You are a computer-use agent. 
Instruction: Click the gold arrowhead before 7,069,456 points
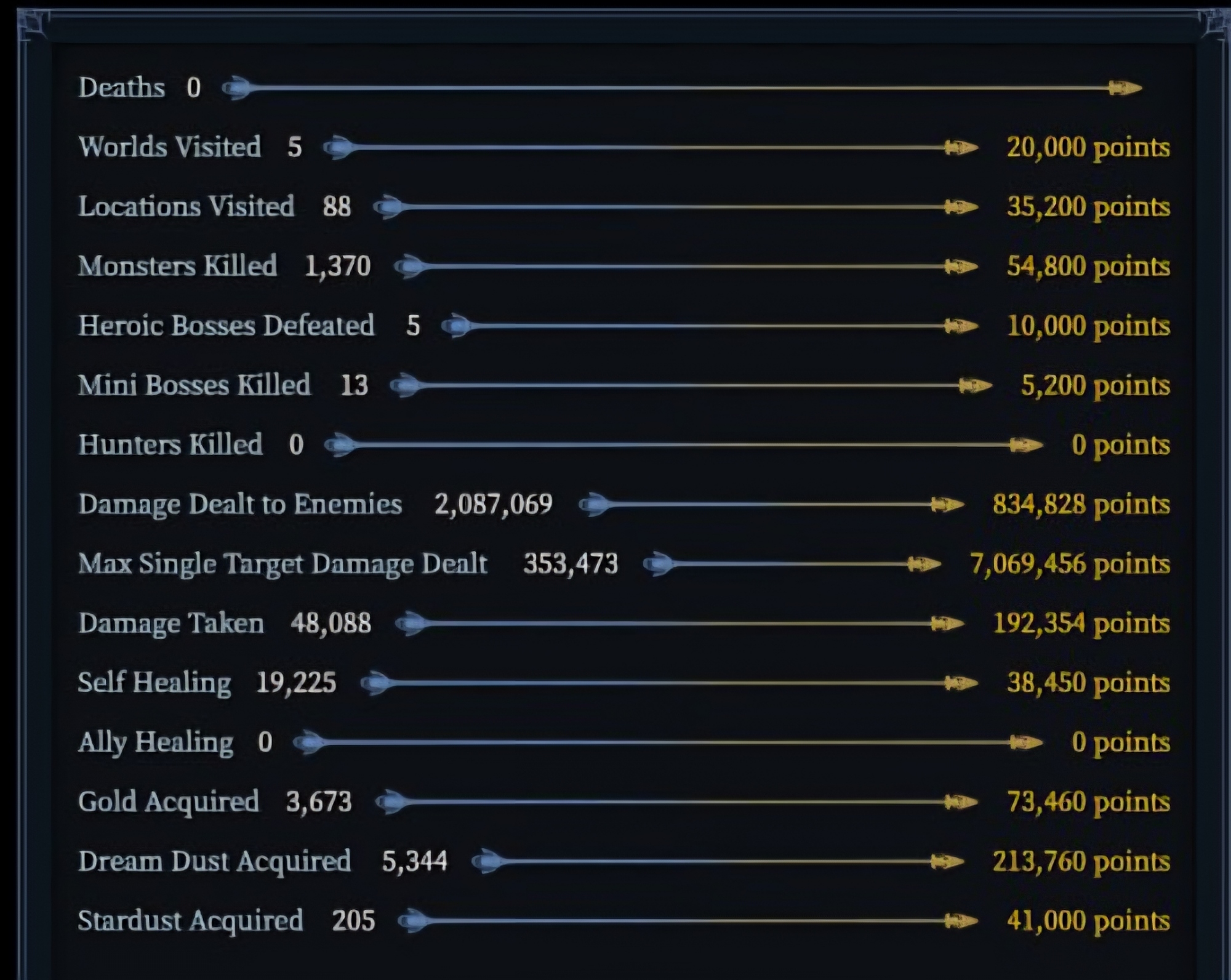pyautogui.click(x=924, y=564)
